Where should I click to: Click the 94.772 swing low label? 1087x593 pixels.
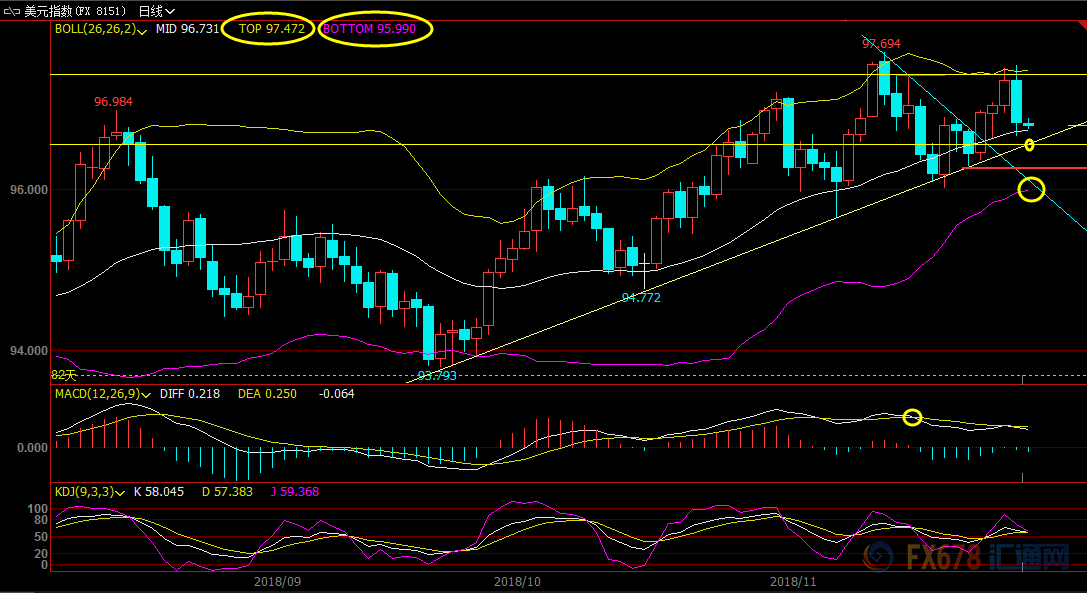[641, 298]
